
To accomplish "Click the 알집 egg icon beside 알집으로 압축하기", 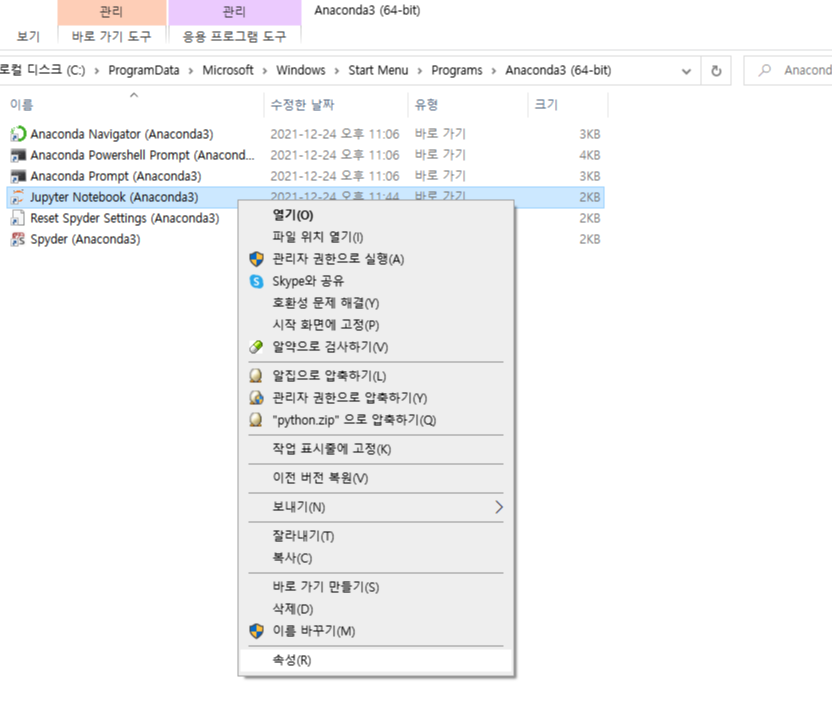I will click(x=256, y=376).
